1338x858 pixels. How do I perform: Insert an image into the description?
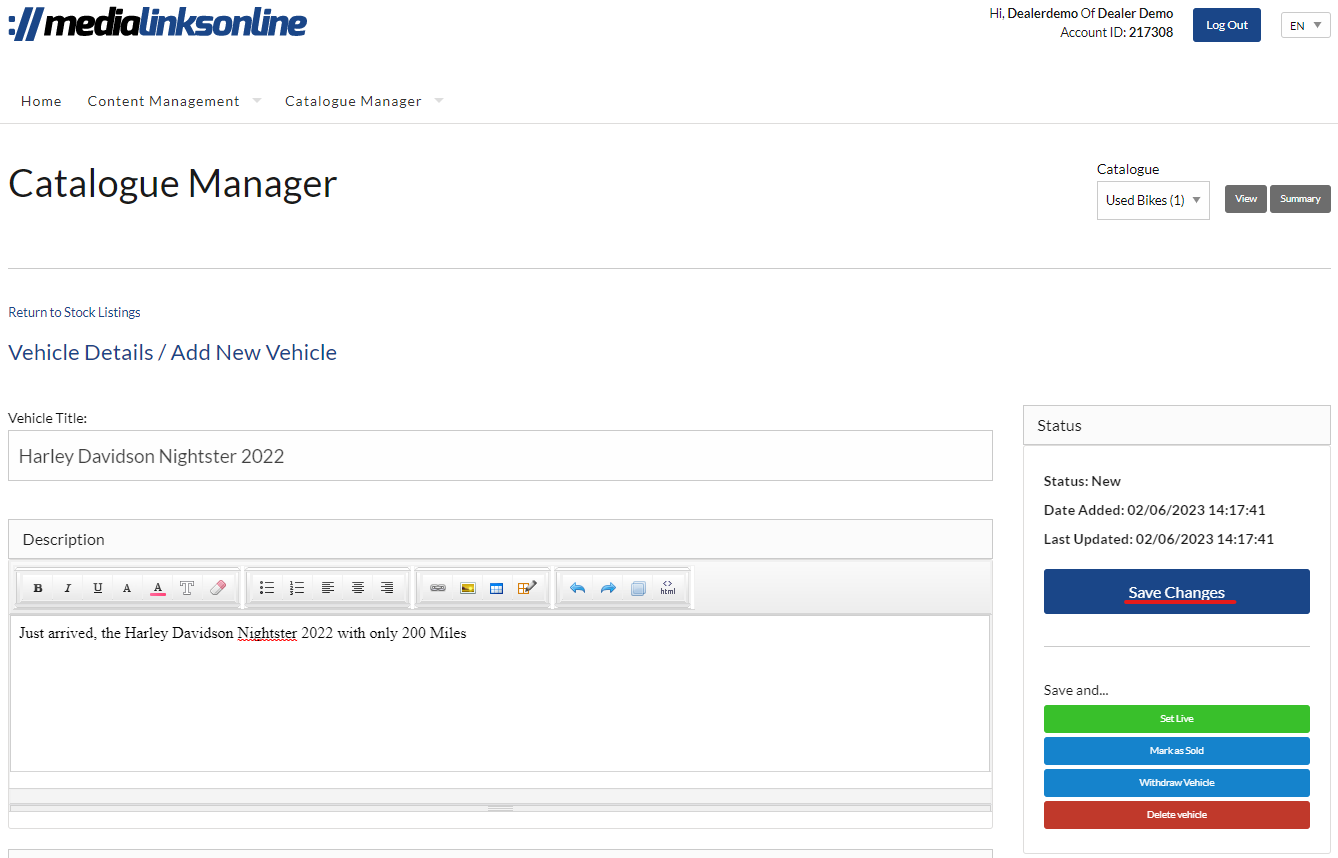467,588
